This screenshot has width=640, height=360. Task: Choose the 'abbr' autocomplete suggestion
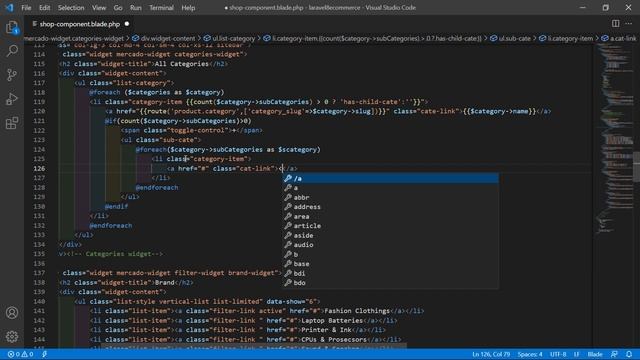pos(390,198)
